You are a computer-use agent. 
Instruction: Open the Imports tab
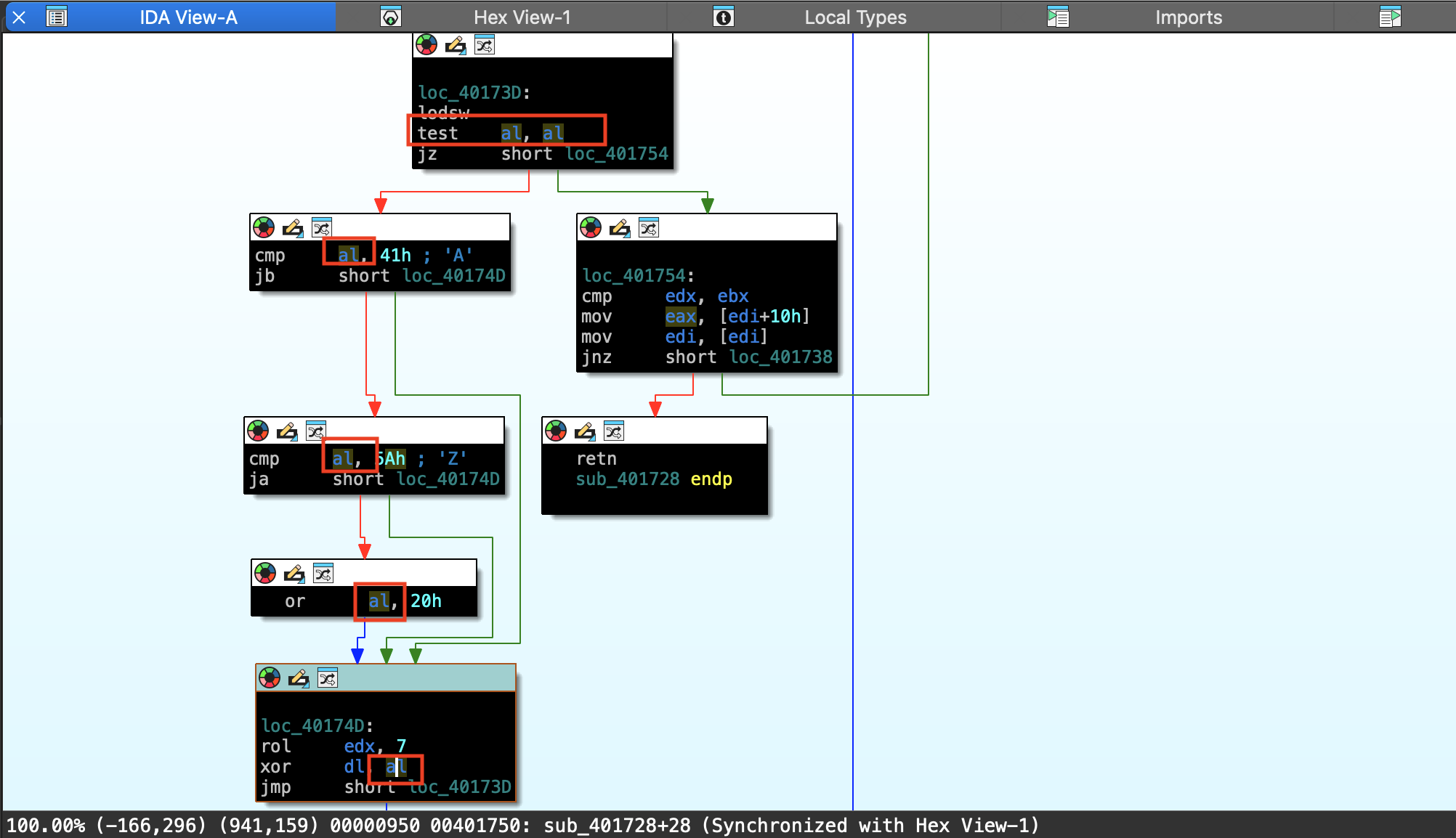click(1189, 17)
